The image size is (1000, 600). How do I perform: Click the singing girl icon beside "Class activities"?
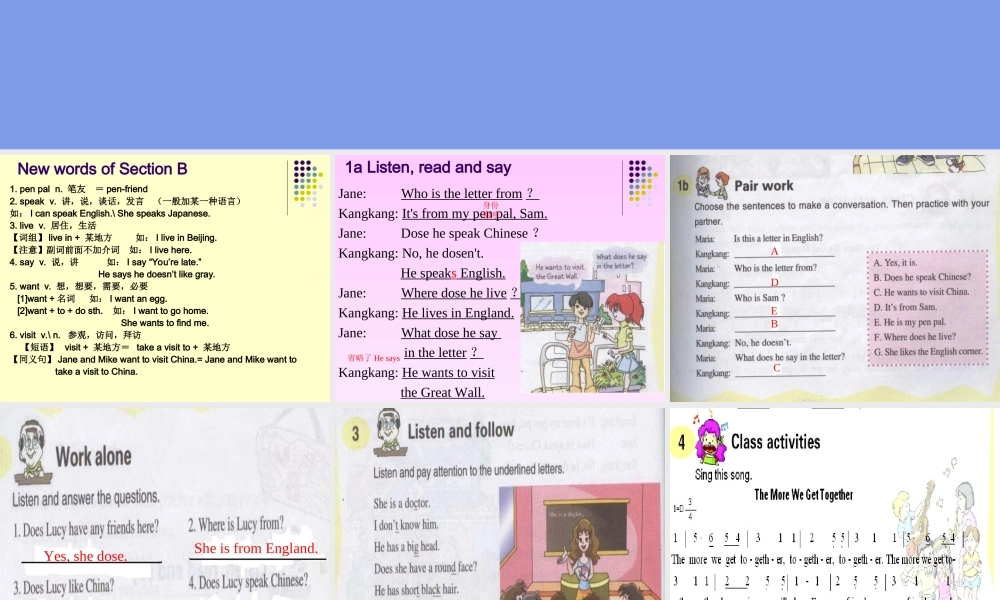pyautogui.click(x=709, y=439)
